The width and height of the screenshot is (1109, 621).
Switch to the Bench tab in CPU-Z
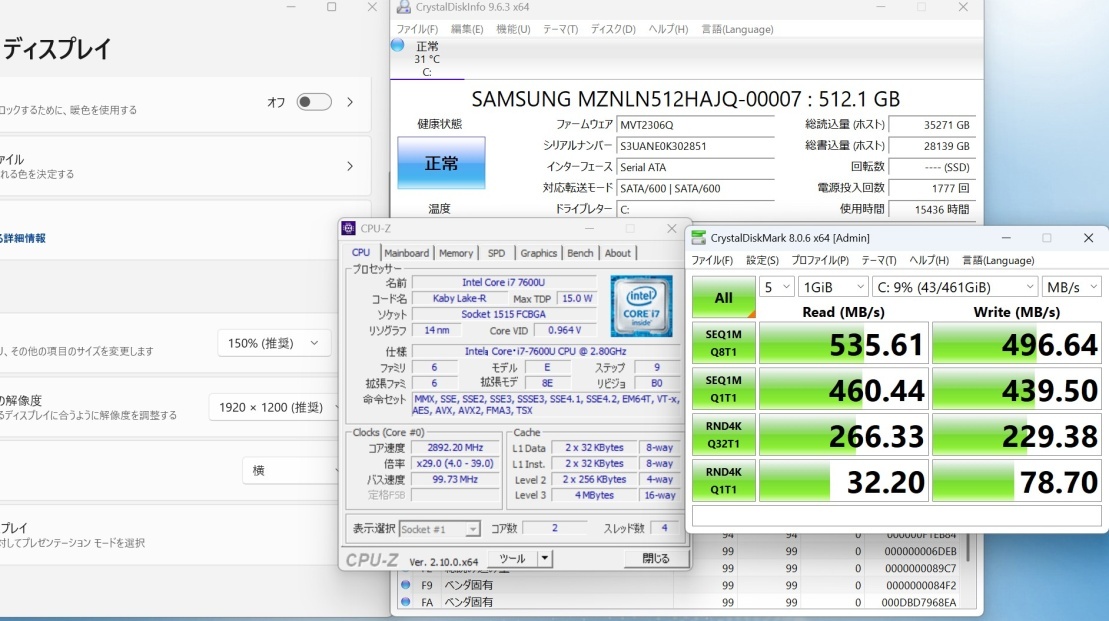point(580,253)
